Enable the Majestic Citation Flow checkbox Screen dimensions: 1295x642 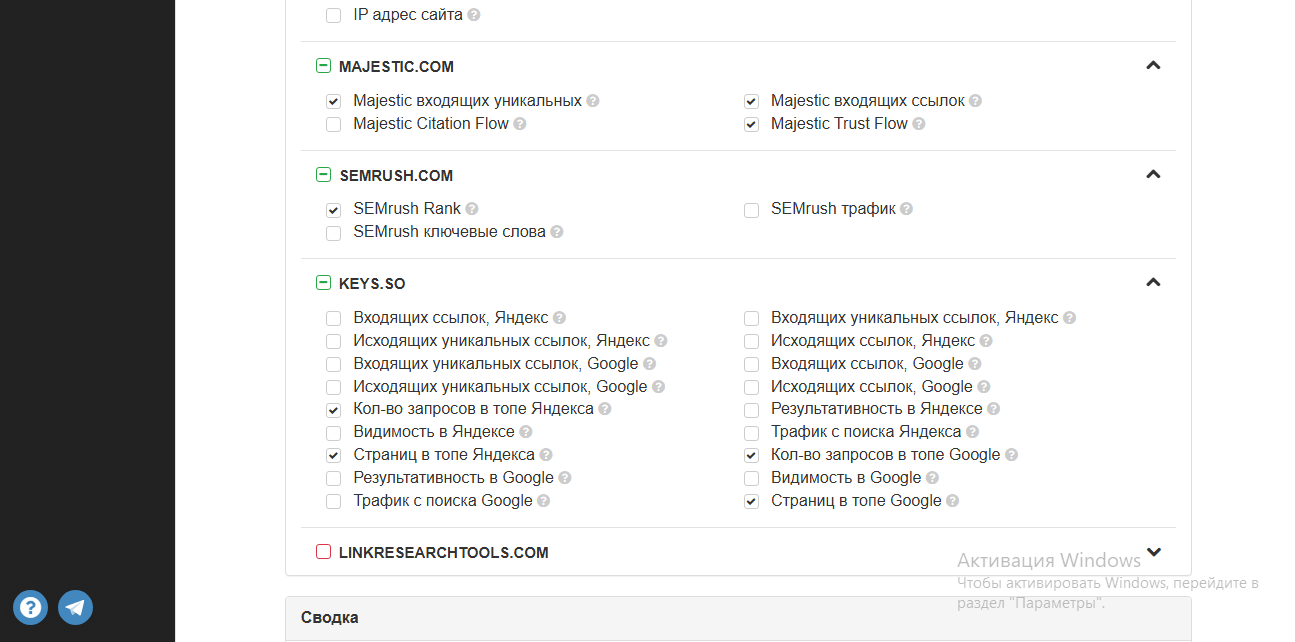(333, 124)
